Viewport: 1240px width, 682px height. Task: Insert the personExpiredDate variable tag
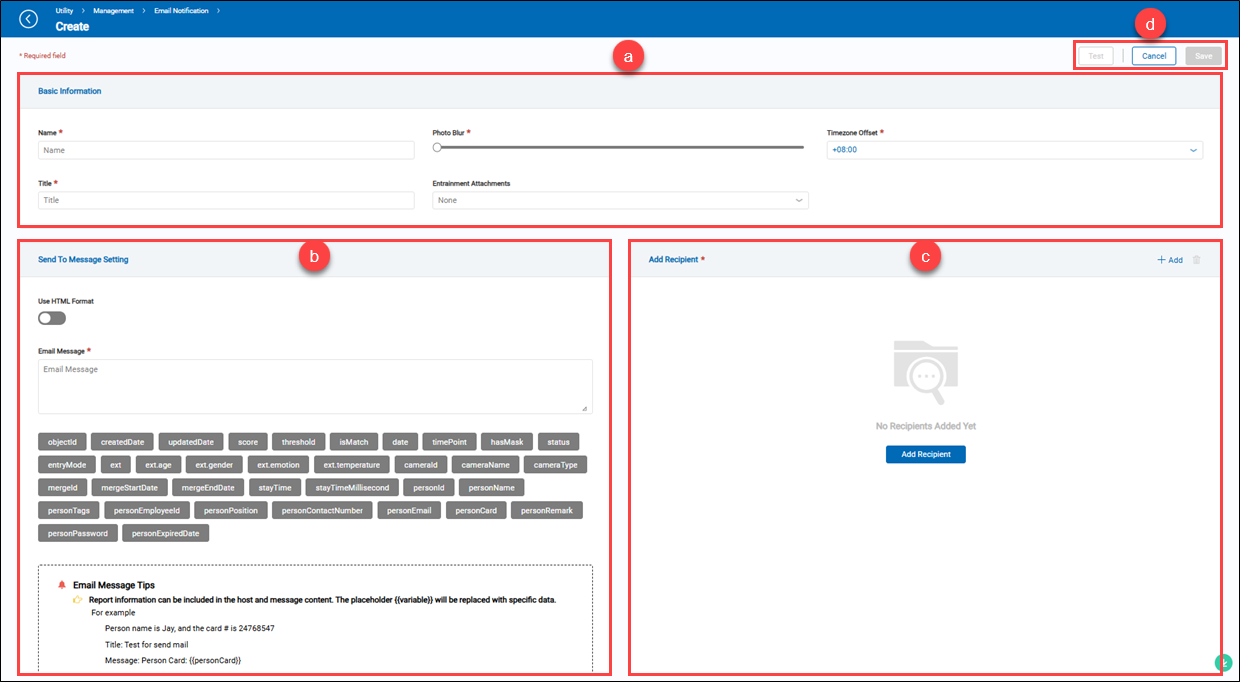tap(166, 532)
